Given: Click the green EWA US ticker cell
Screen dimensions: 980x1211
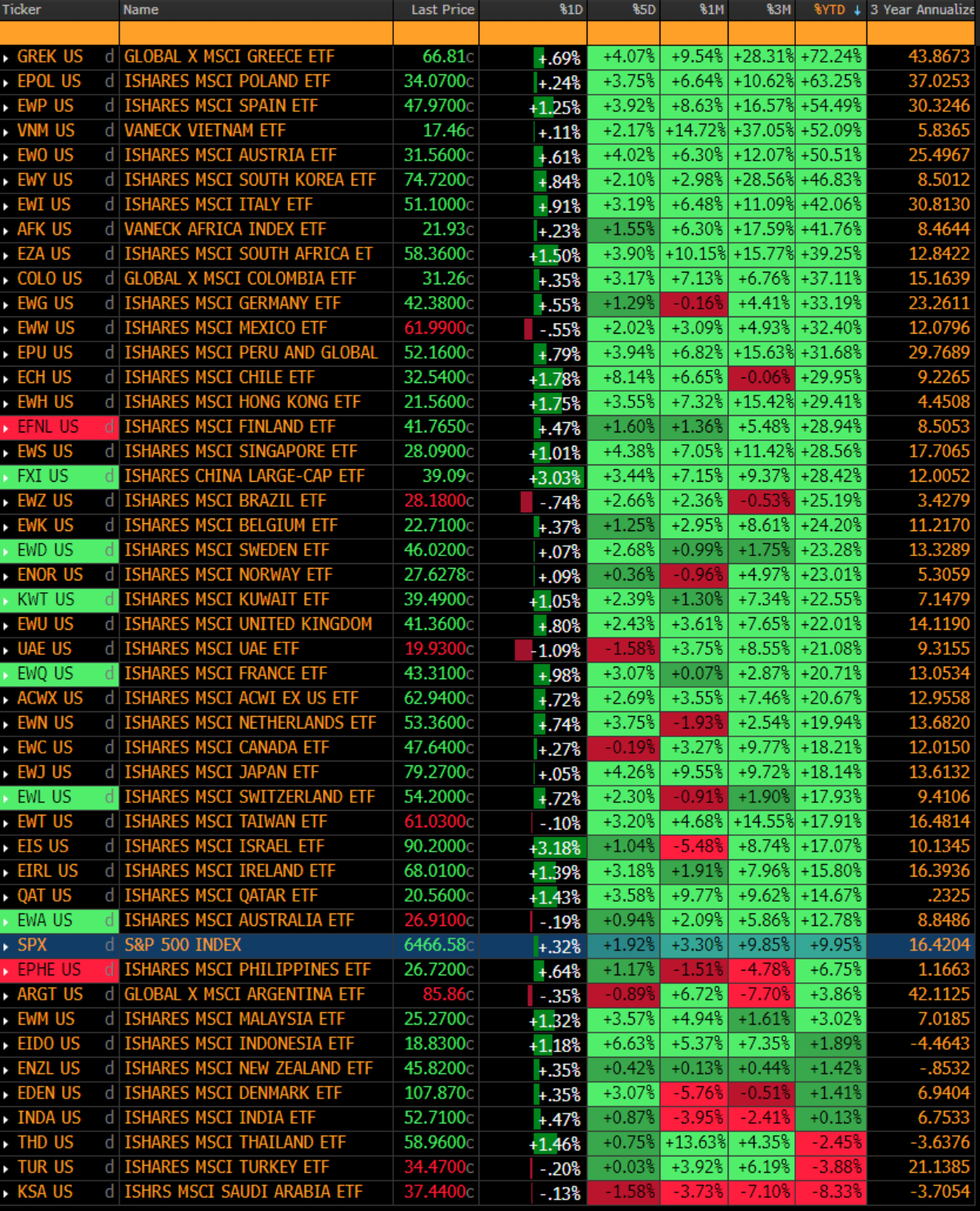Looking at the screenshot, I should coord(60,920).
